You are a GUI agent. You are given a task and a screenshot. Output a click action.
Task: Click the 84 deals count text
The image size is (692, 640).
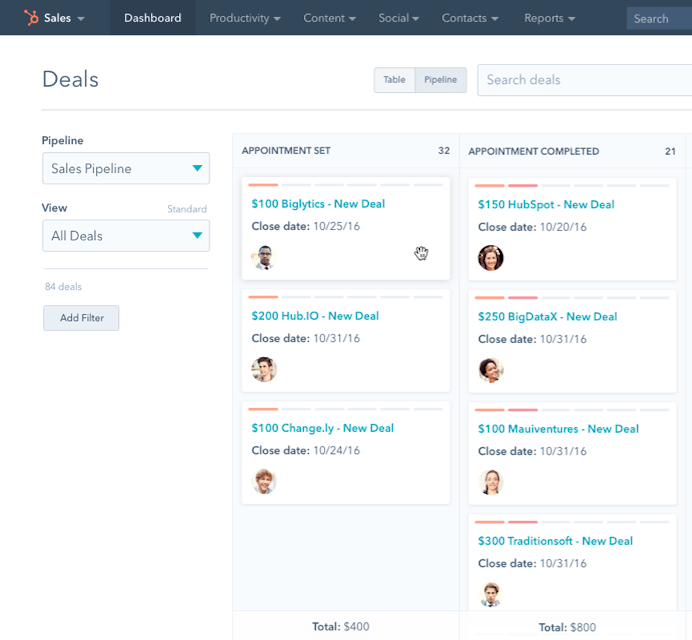point(63,287)
